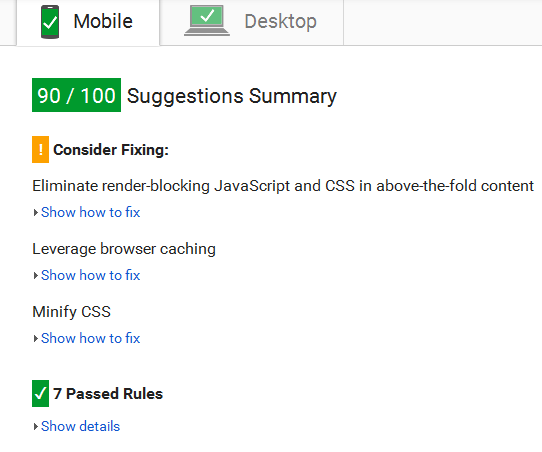Open Show how to fix for browser caching
This screenshot has height=452, width=542.
point(91,275)
